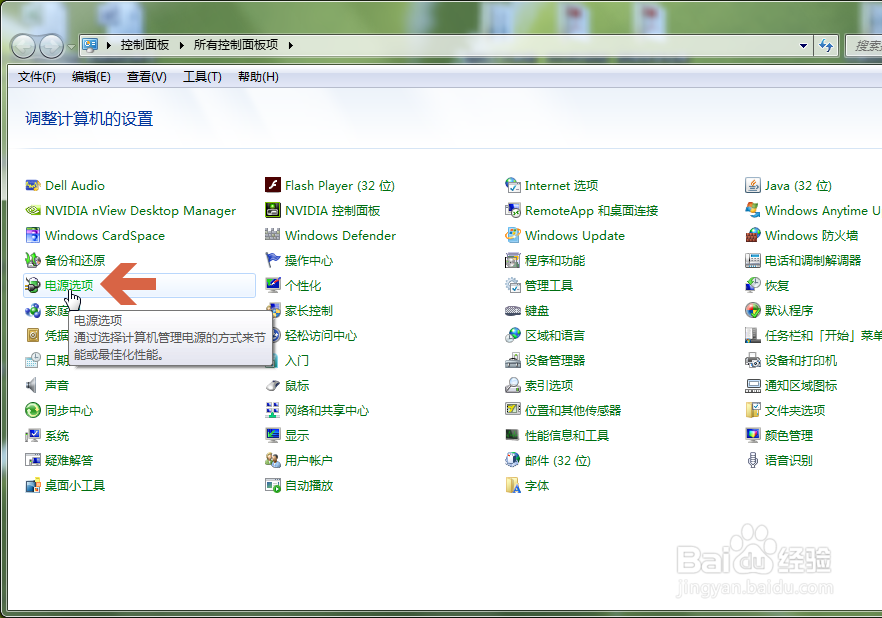This screenshot has width=882, height=618.
Task: Open the 设备和打印机 link
Action: 801,360
